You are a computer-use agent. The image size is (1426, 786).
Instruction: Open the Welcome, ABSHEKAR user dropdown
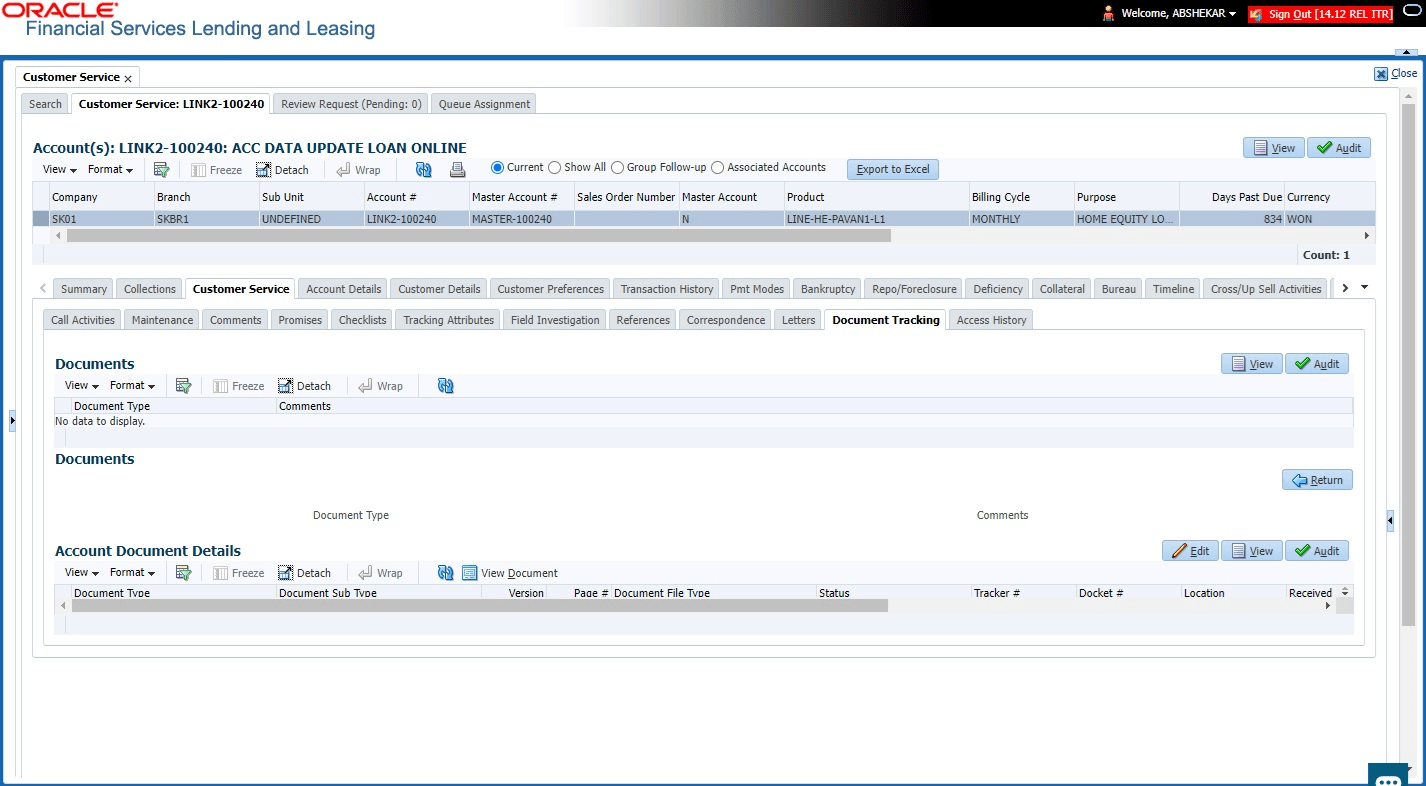[1178, 14]
